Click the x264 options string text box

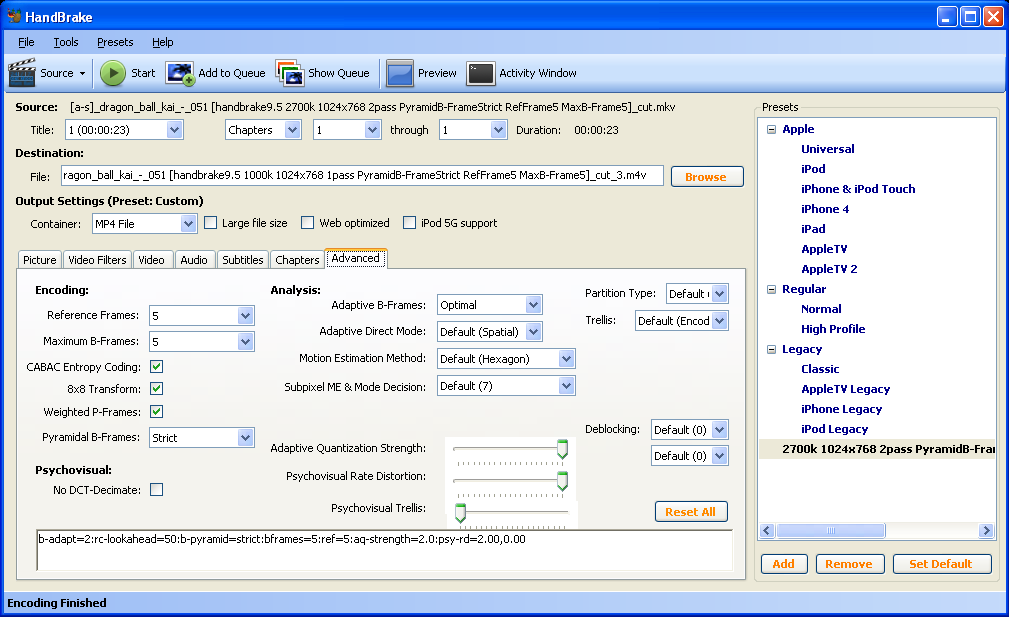(x=385, y=551)
